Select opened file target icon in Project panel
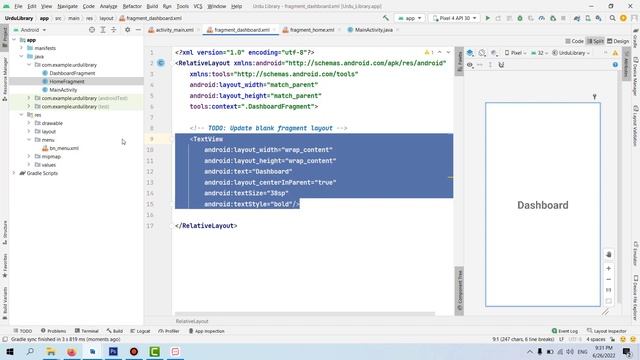Viewport: 640px width, 360px height. tap(92, 30)
